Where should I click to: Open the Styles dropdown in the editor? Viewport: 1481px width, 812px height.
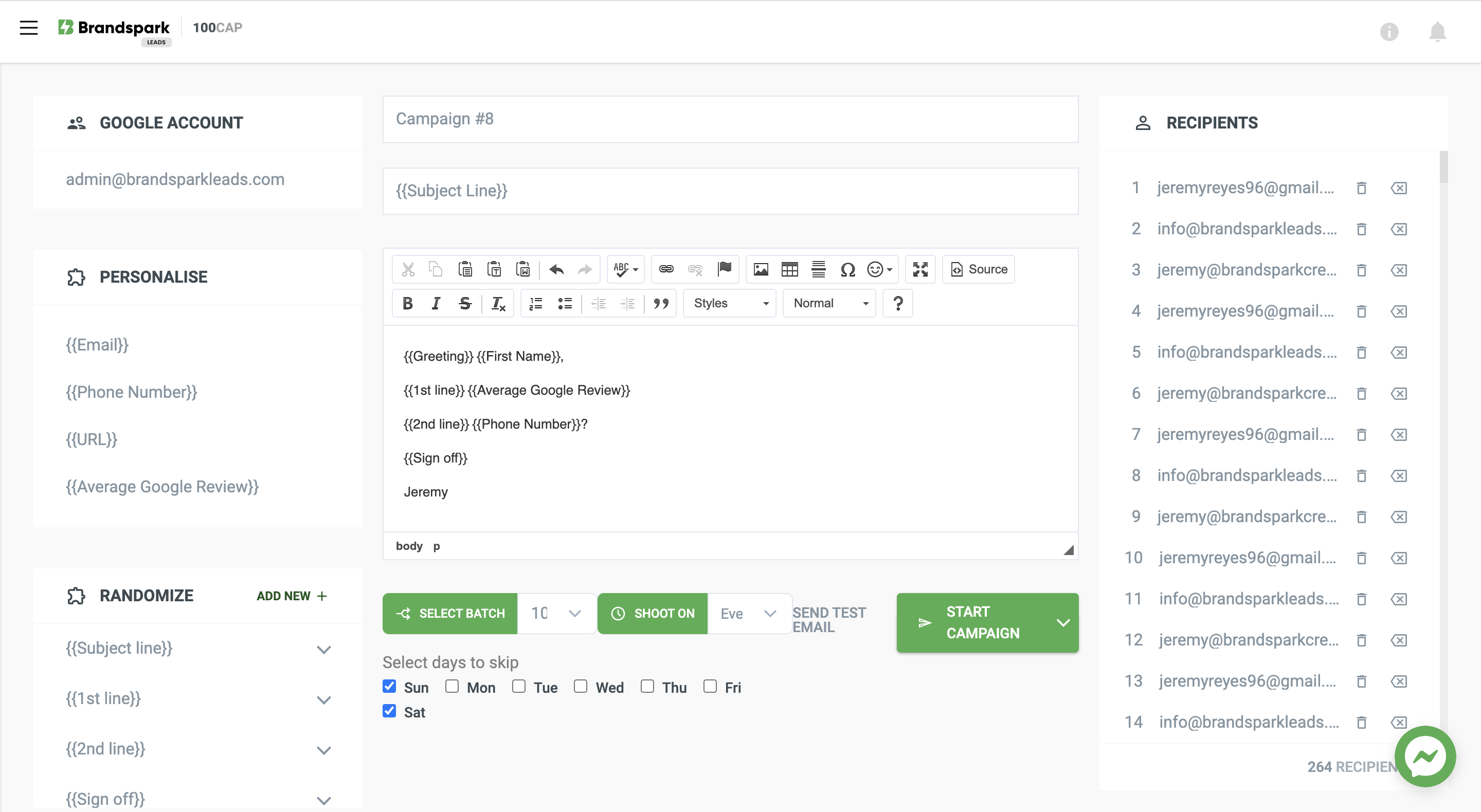(729, 303)
